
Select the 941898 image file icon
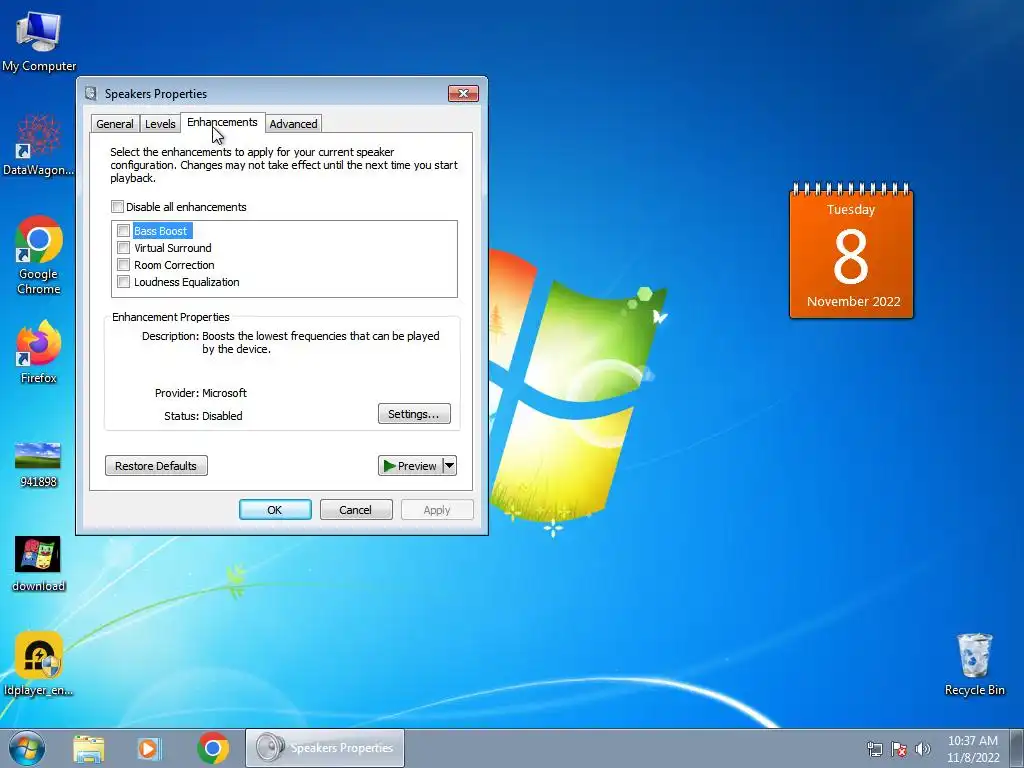(x=38, y=464)
